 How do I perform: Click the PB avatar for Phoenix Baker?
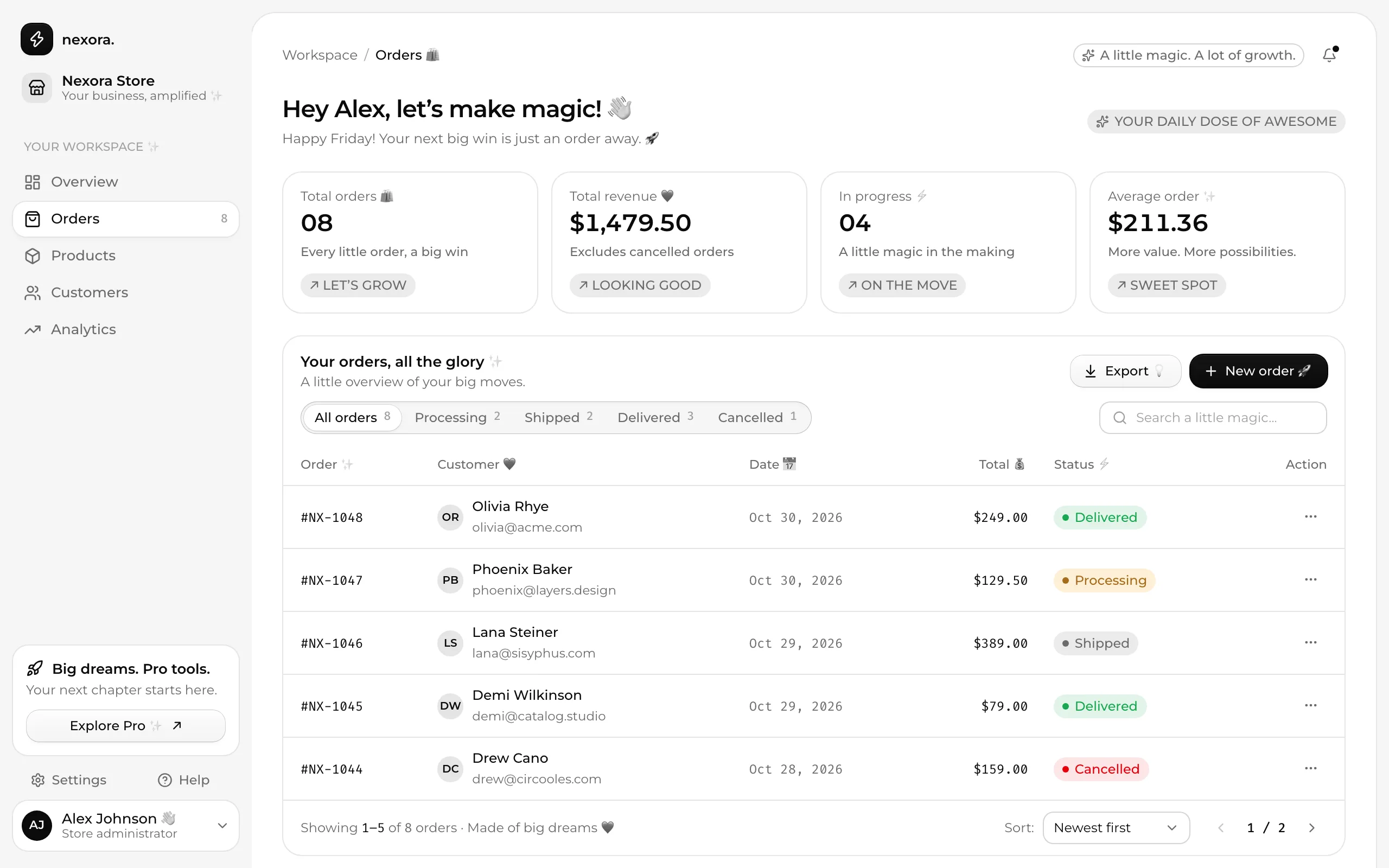point(450,580)
